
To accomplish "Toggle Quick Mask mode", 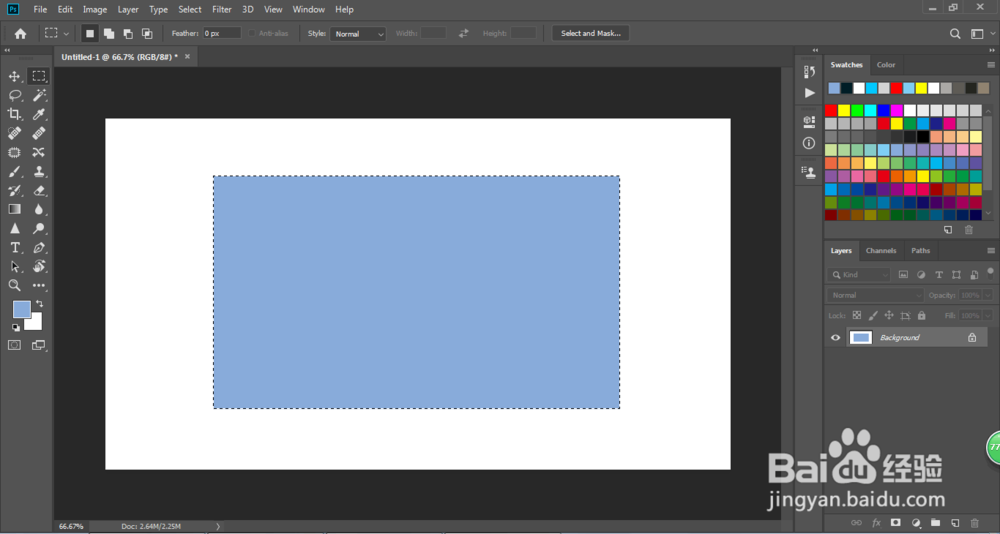I will [14, 345].
